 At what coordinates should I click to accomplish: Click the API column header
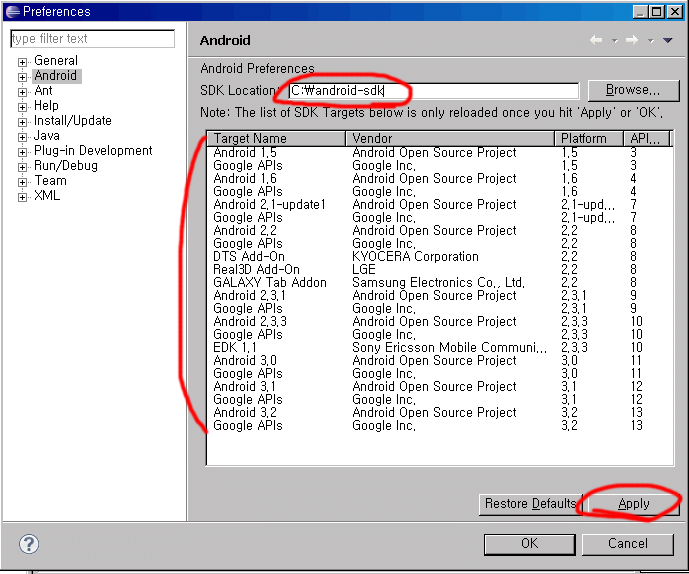click(x=647, y=138)
